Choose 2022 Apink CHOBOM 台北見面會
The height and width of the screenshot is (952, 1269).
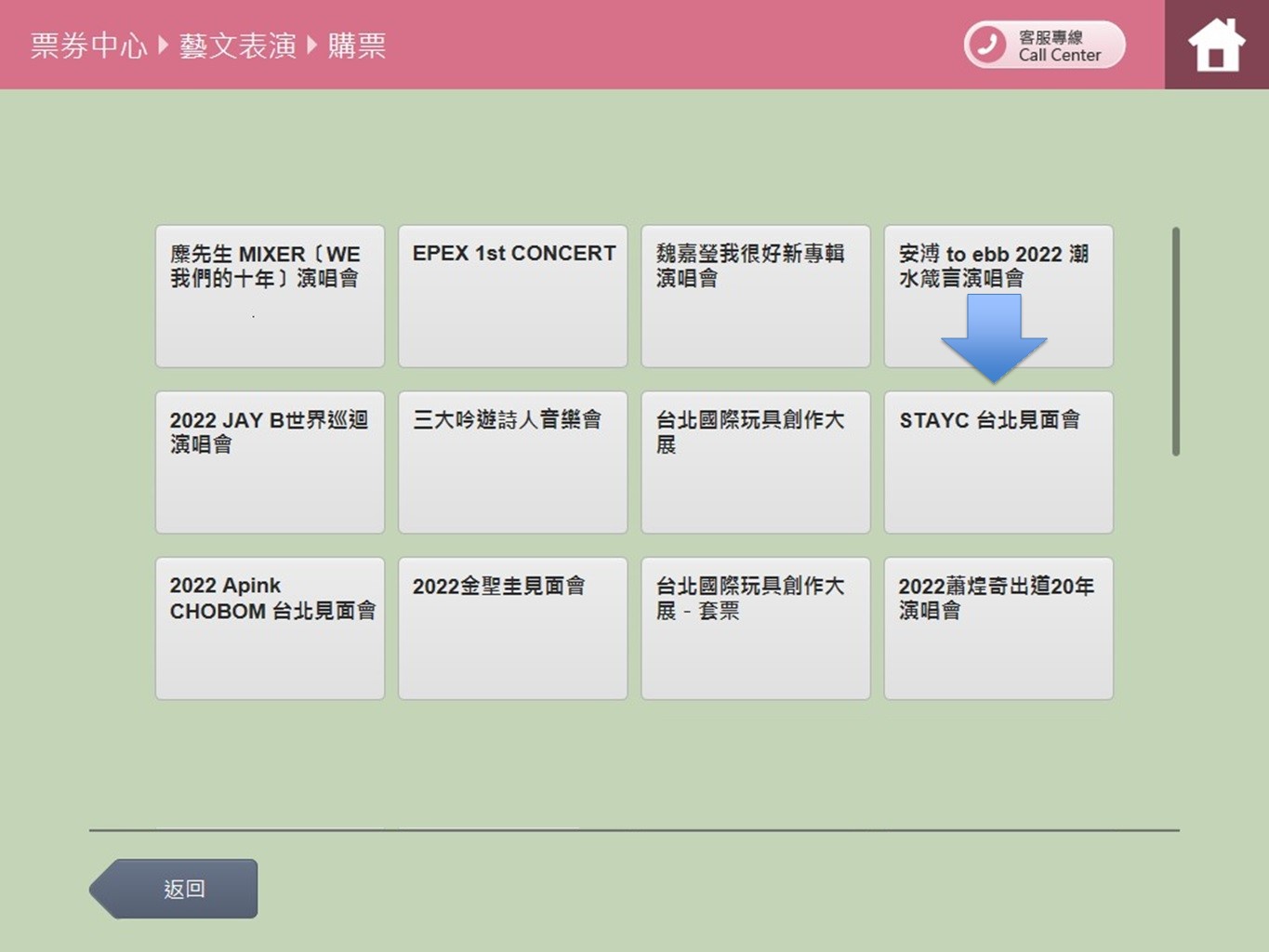(x=270, y=628)
